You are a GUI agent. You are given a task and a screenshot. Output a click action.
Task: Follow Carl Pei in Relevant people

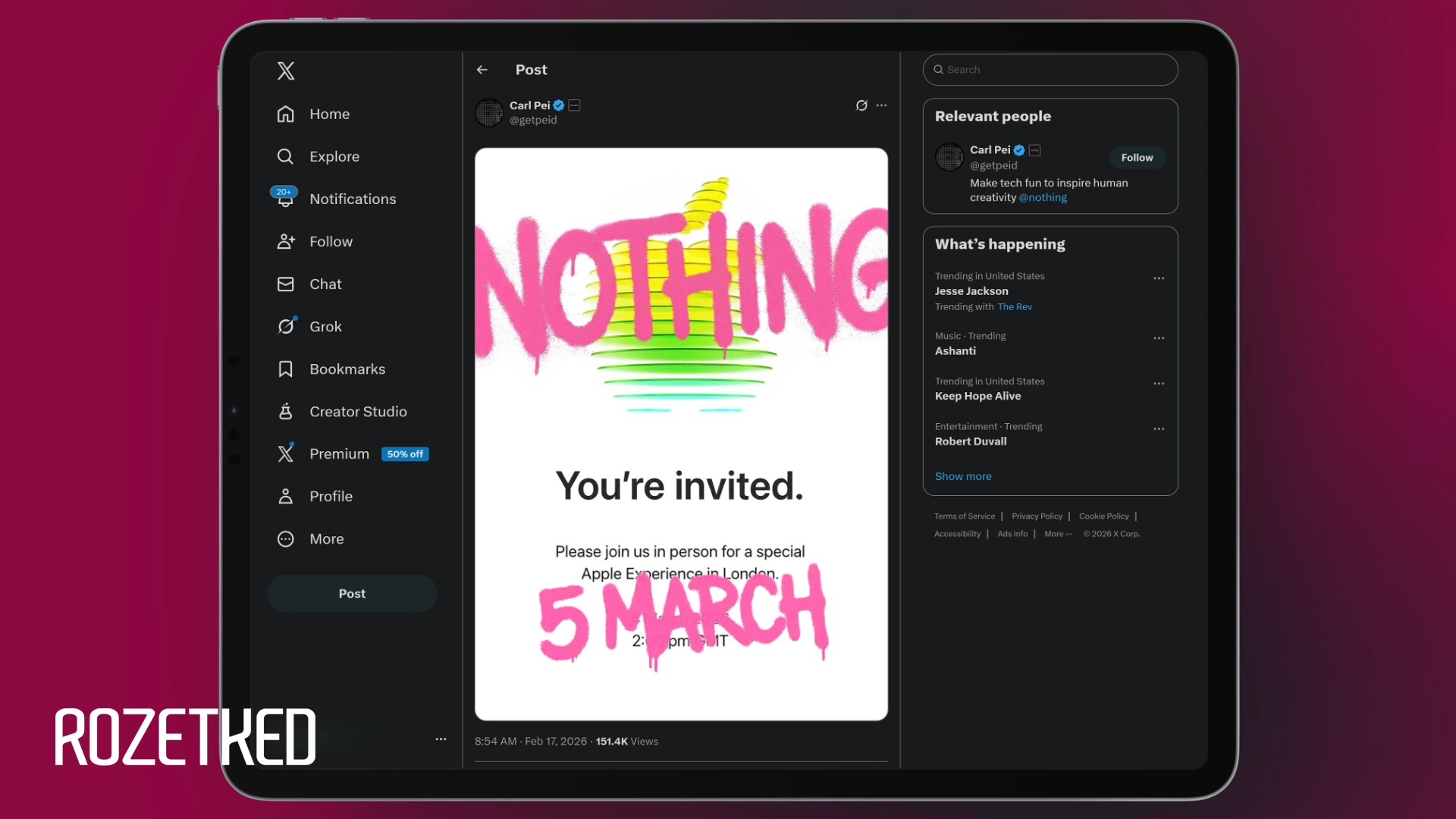tap(1137, 158)
